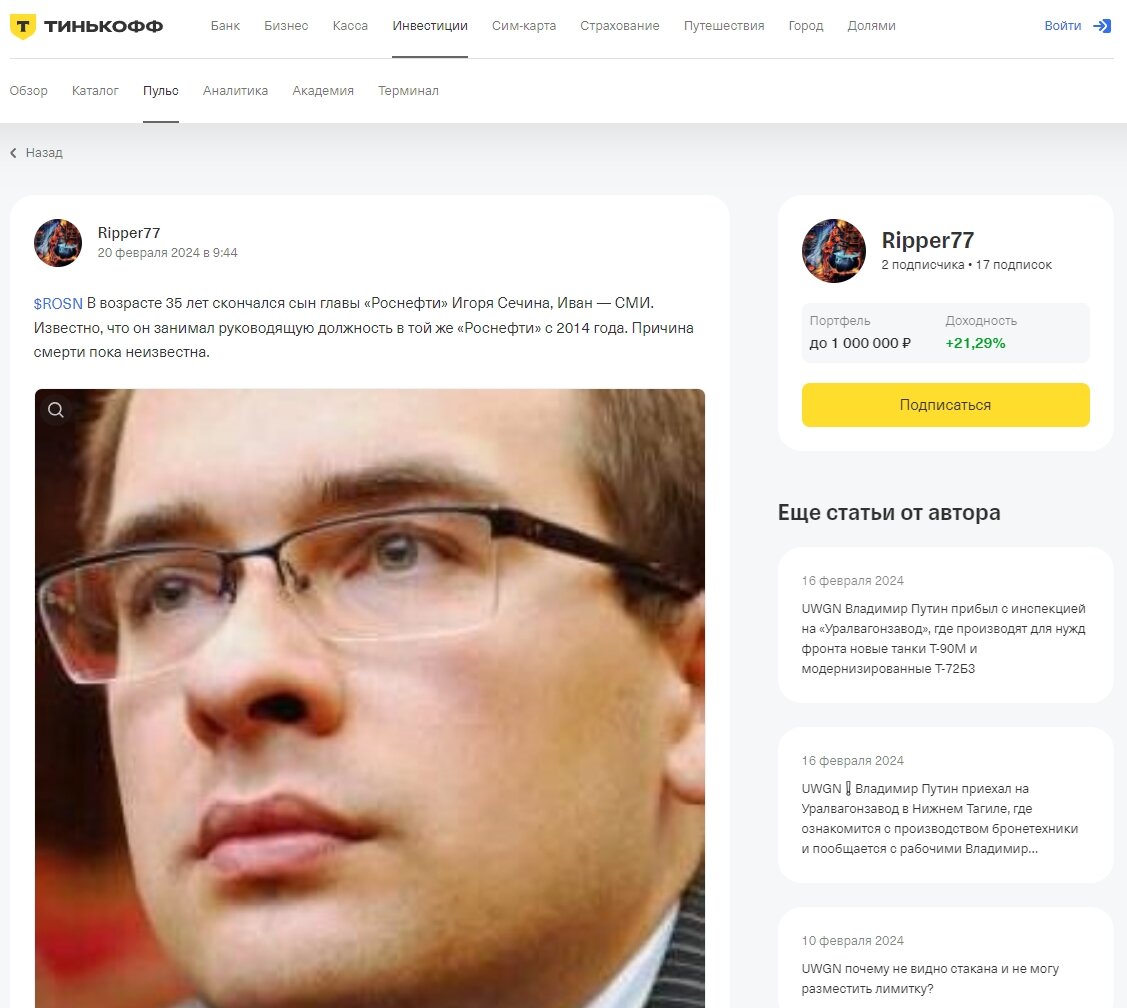Go to the Страхование section
Image resolution: width=1127 pixels, height=1008 pixels.
620,26
